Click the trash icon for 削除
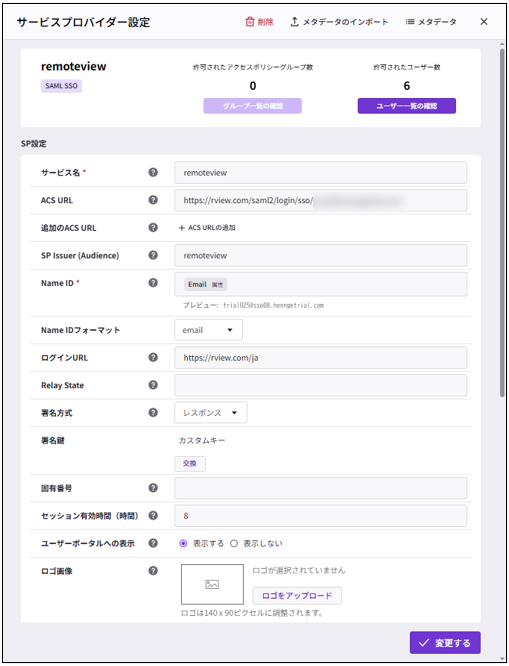509x666 pixels. point(250,22)
